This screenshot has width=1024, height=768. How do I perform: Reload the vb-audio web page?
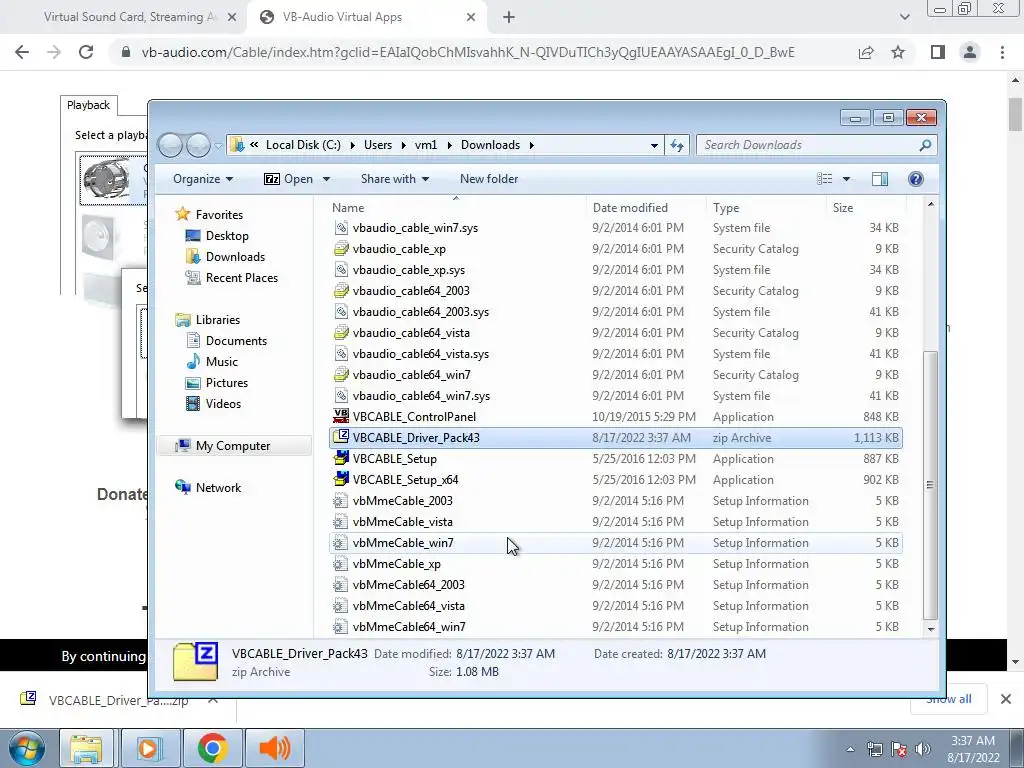[x=86, y=52]
